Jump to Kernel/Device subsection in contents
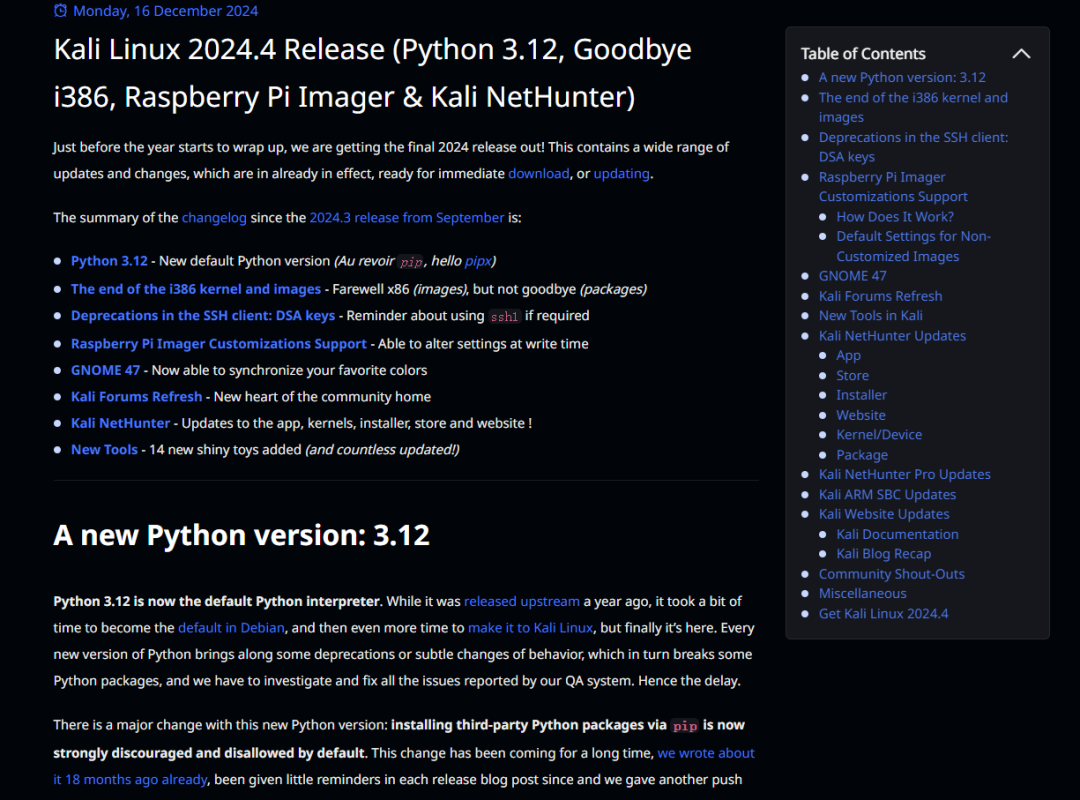The width and height of the screenshot is (1080, 800). (879, 435)
